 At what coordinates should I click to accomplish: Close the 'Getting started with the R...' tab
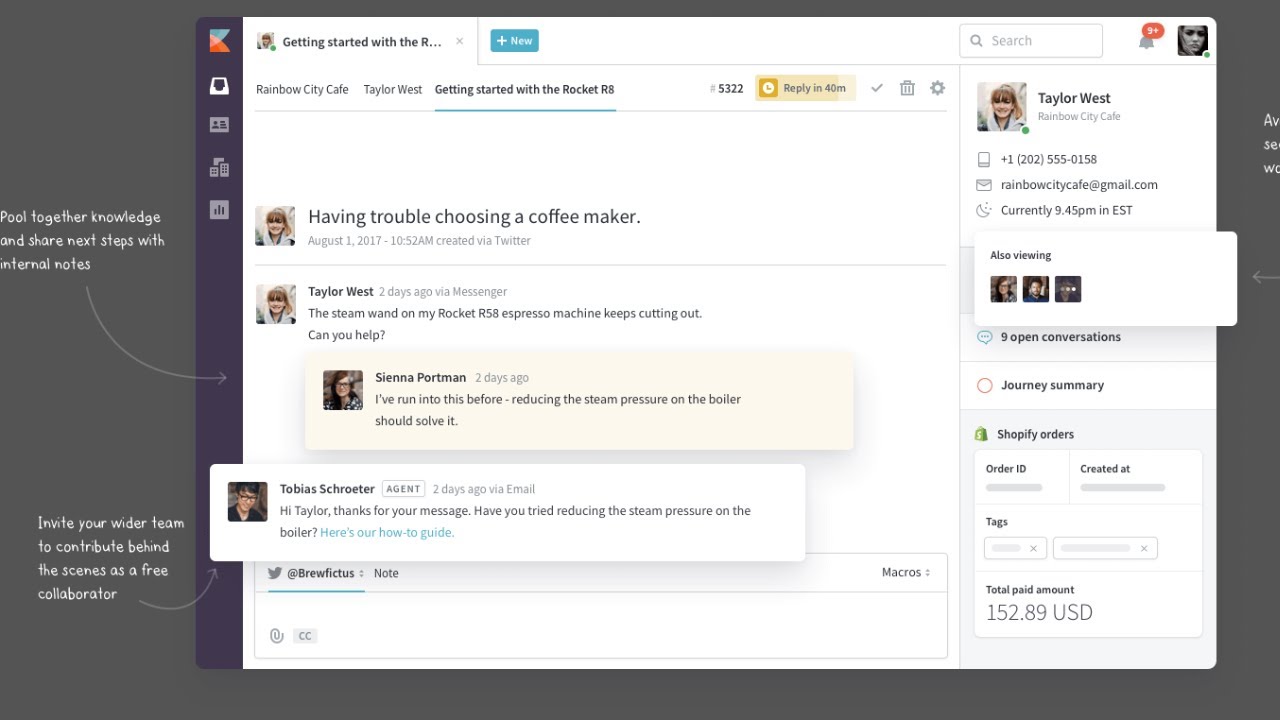pos(460,41)
